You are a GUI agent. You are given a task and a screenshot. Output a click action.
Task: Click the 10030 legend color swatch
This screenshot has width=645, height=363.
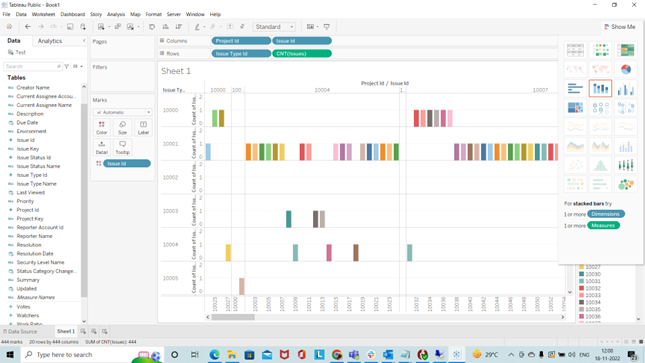(x=581, y=274)
